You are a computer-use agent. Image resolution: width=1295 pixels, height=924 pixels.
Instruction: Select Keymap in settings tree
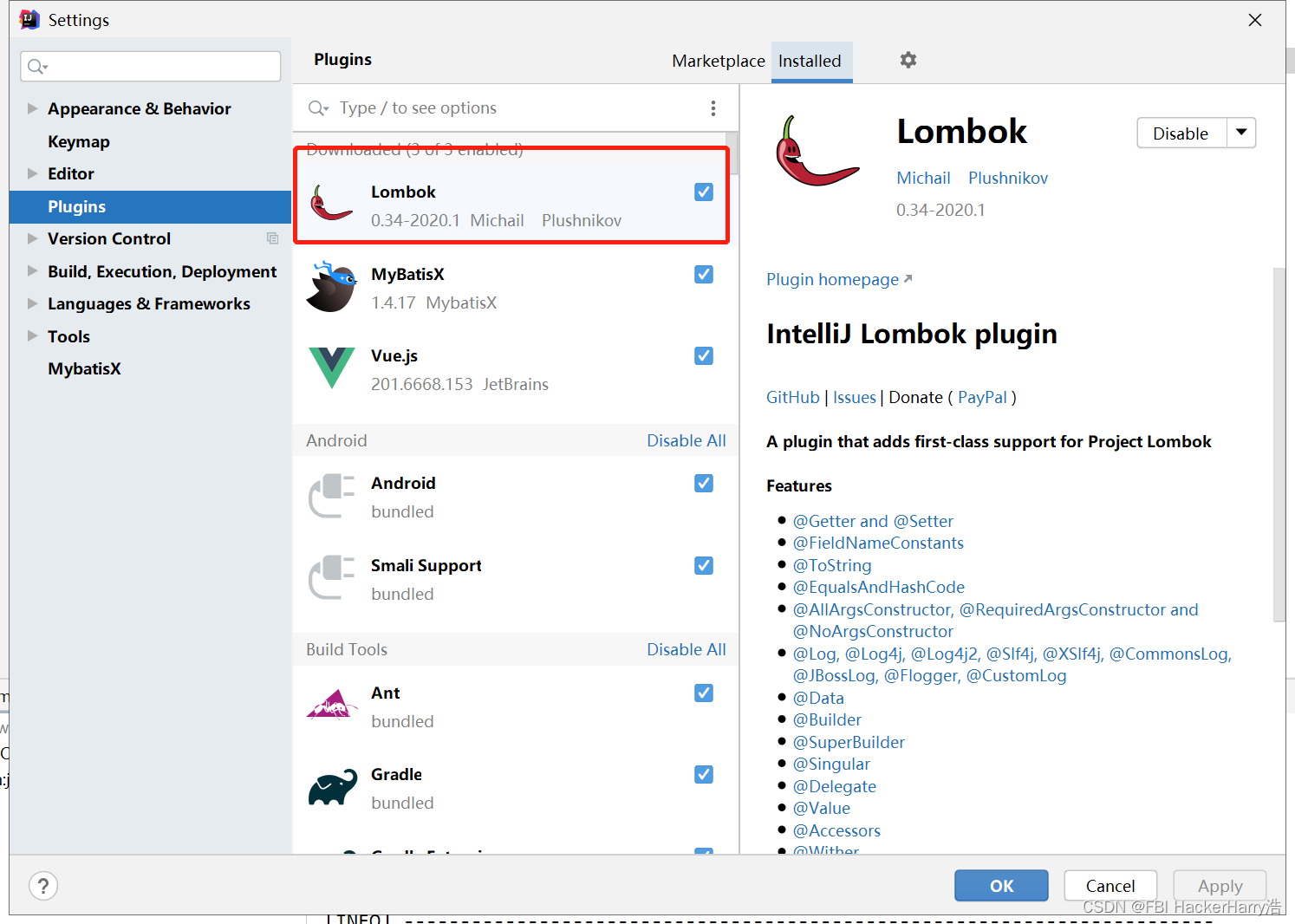pos(79,141)
